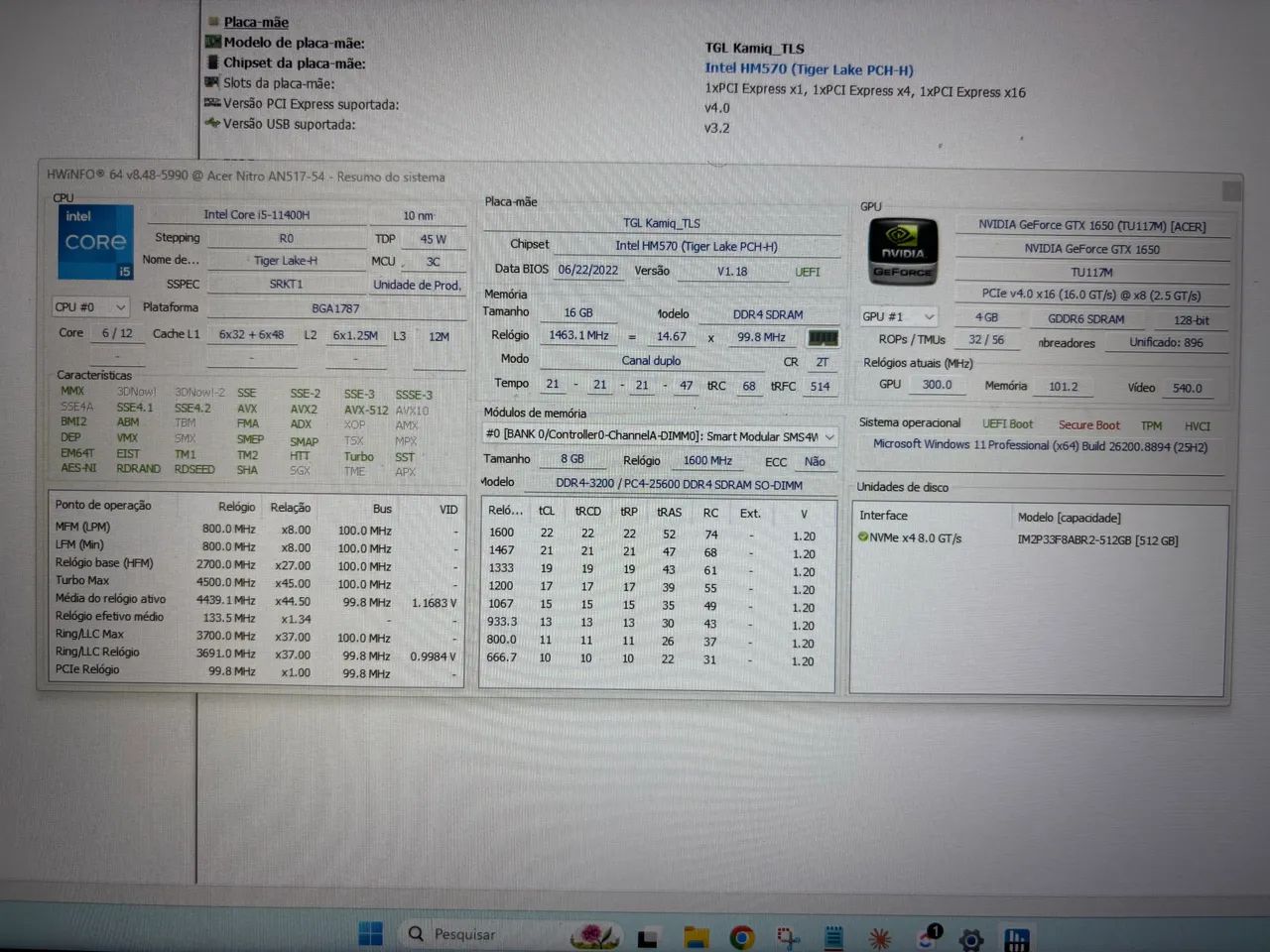Viewport: 1270px width, 952px height.
Task: Click the Versão PCI Express suportada icon
Action: 211,103
